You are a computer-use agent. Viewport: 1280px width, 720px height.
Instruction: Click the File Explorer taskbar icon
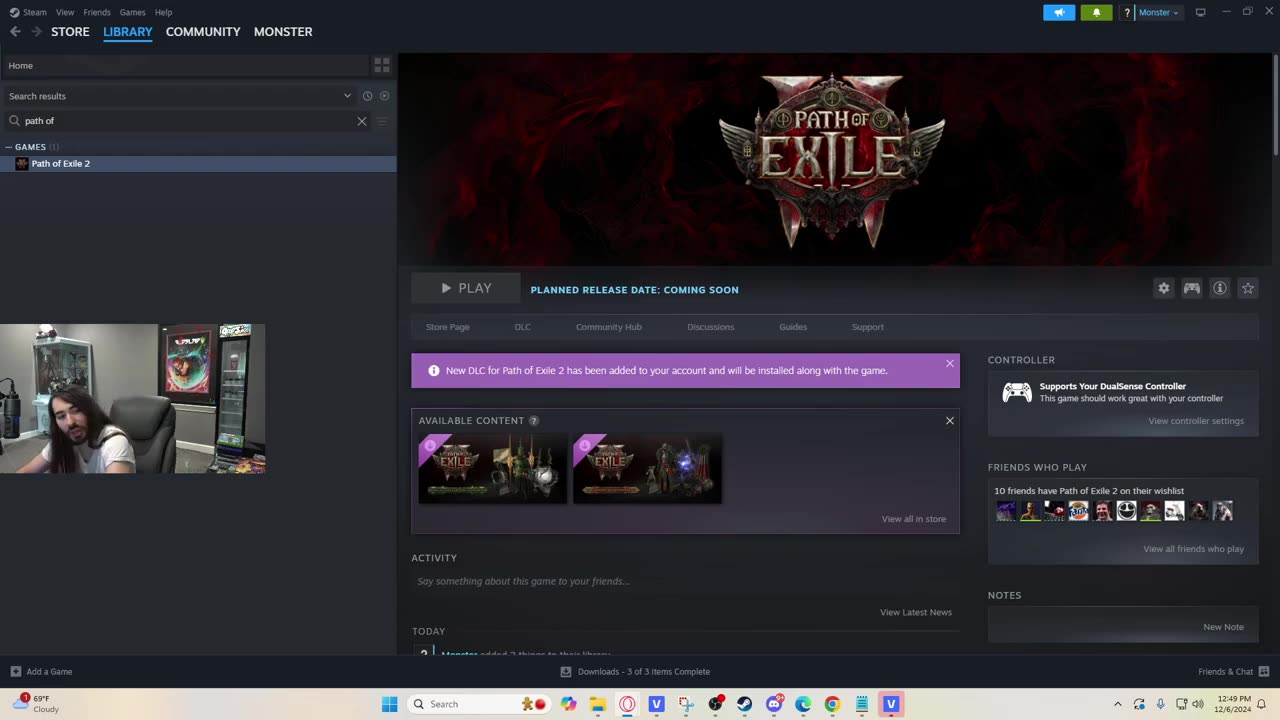click(598, 704)
